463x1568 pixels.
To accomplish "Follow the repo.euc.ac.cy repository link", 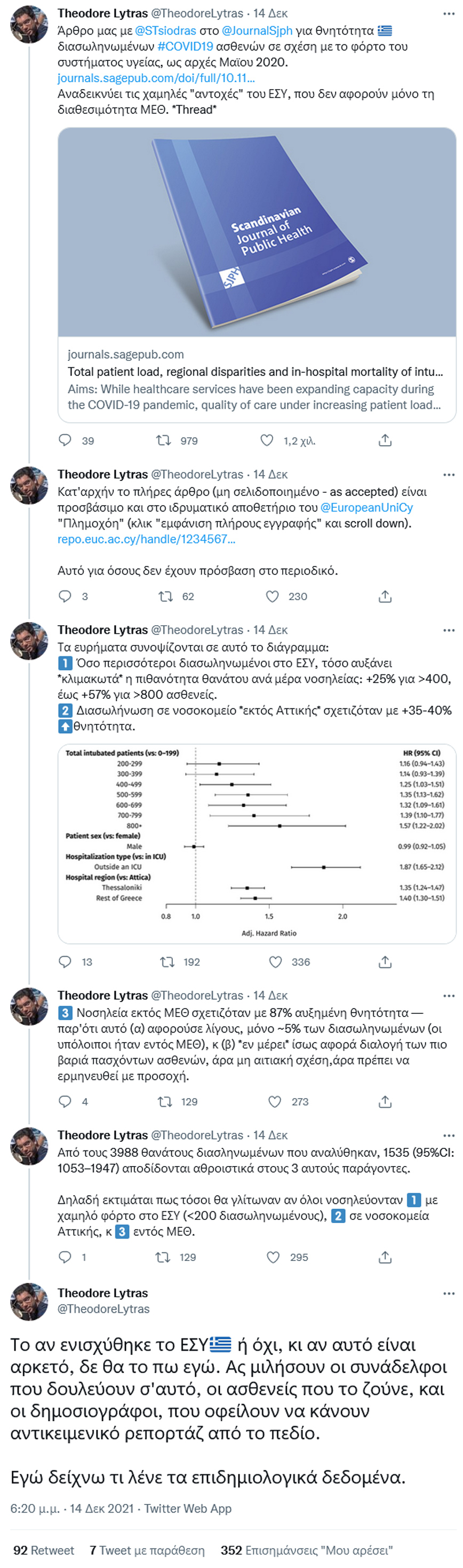I will pos(146,539).
